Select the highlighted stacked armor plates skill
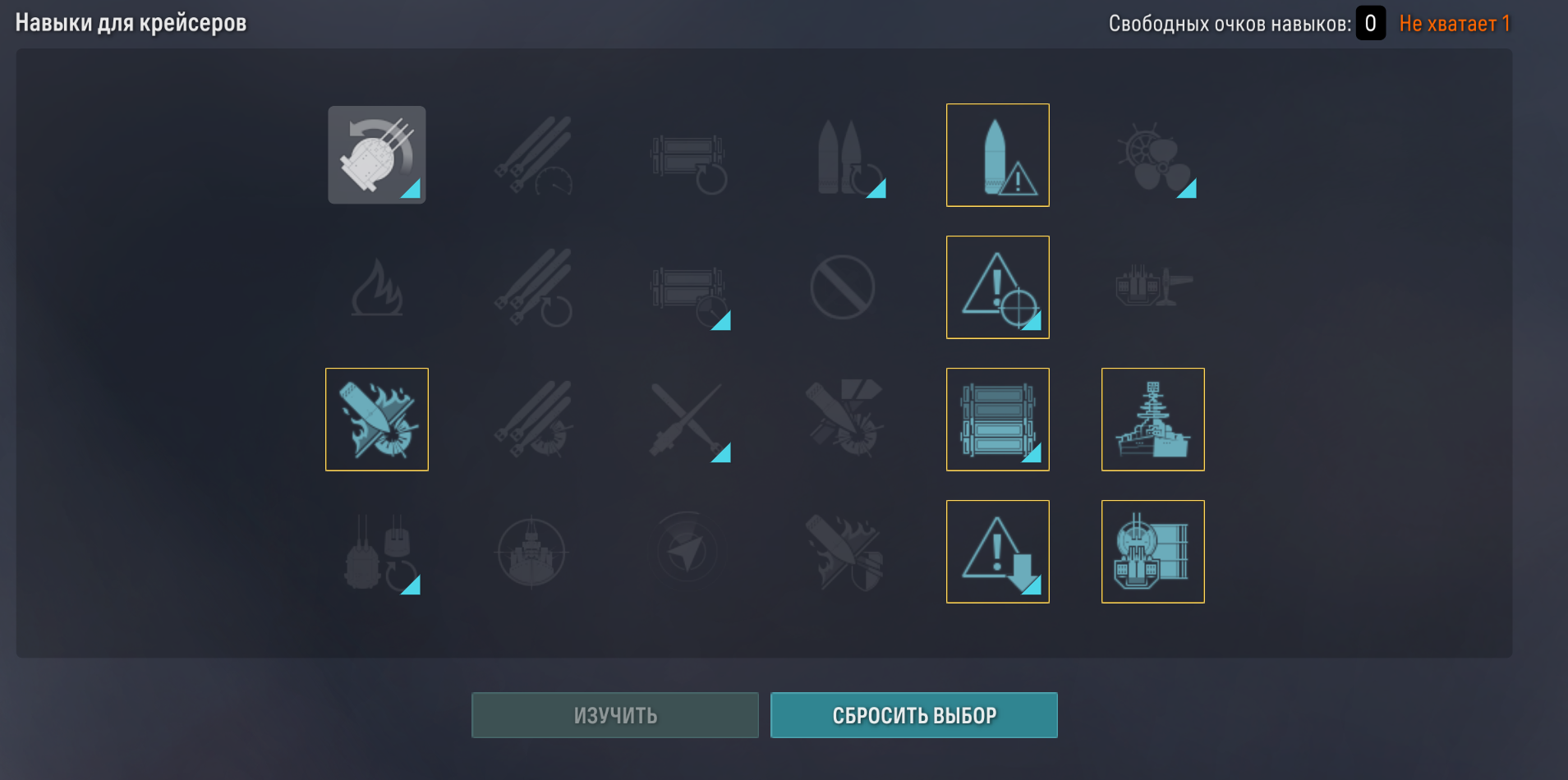Screen dimensions: 1568x780 [998, 420]
